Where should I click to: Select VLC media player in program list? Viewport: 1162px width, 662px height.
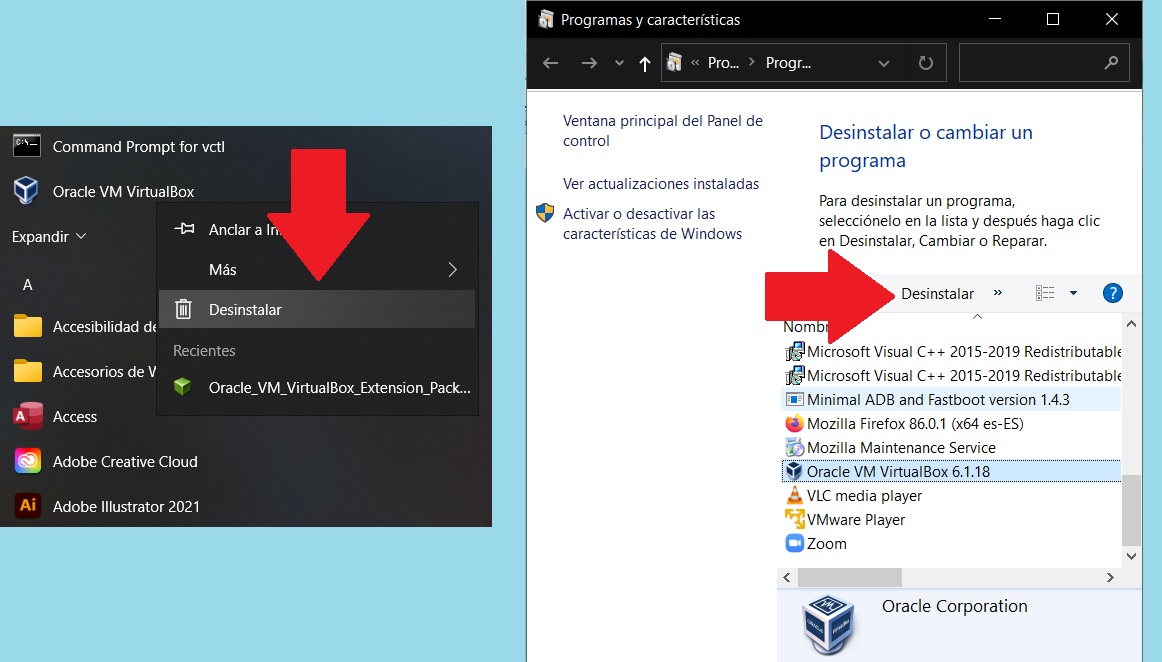click(952, 495)
